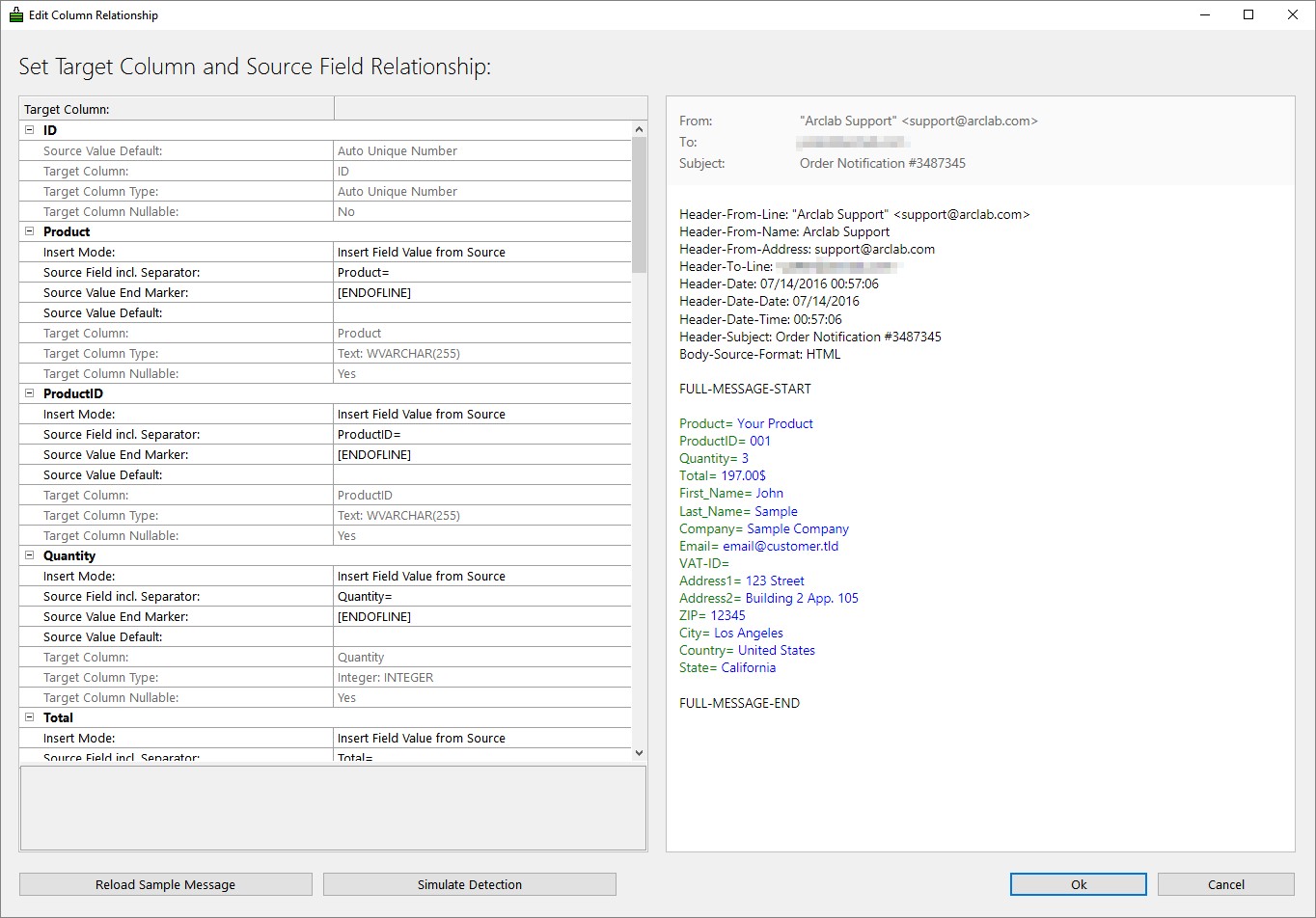Collapse the ProductID group

click(x=29, y=393)
